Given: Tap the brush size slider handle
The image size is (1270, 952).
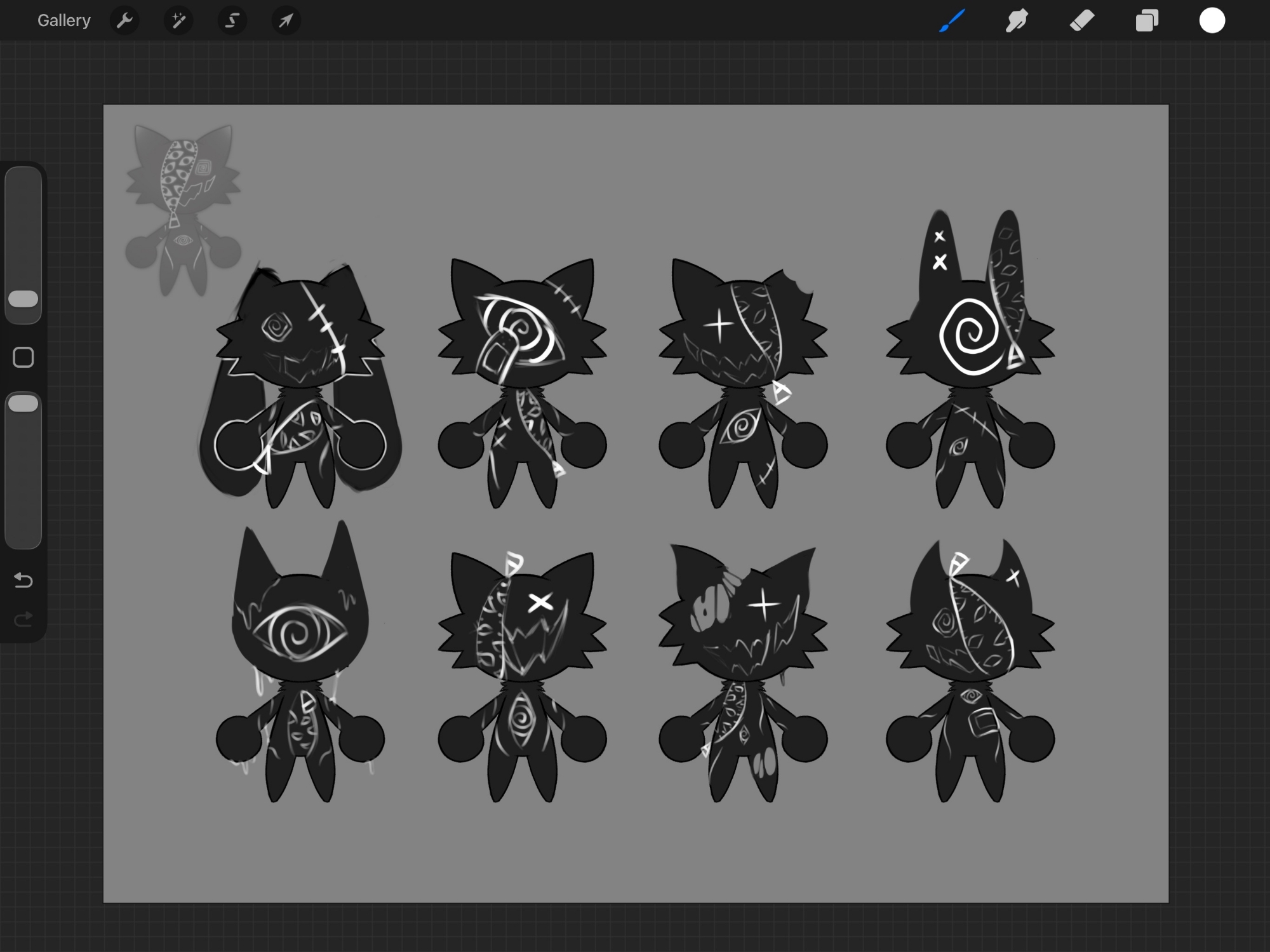Looking at the screenshot, I should point(23,299).
